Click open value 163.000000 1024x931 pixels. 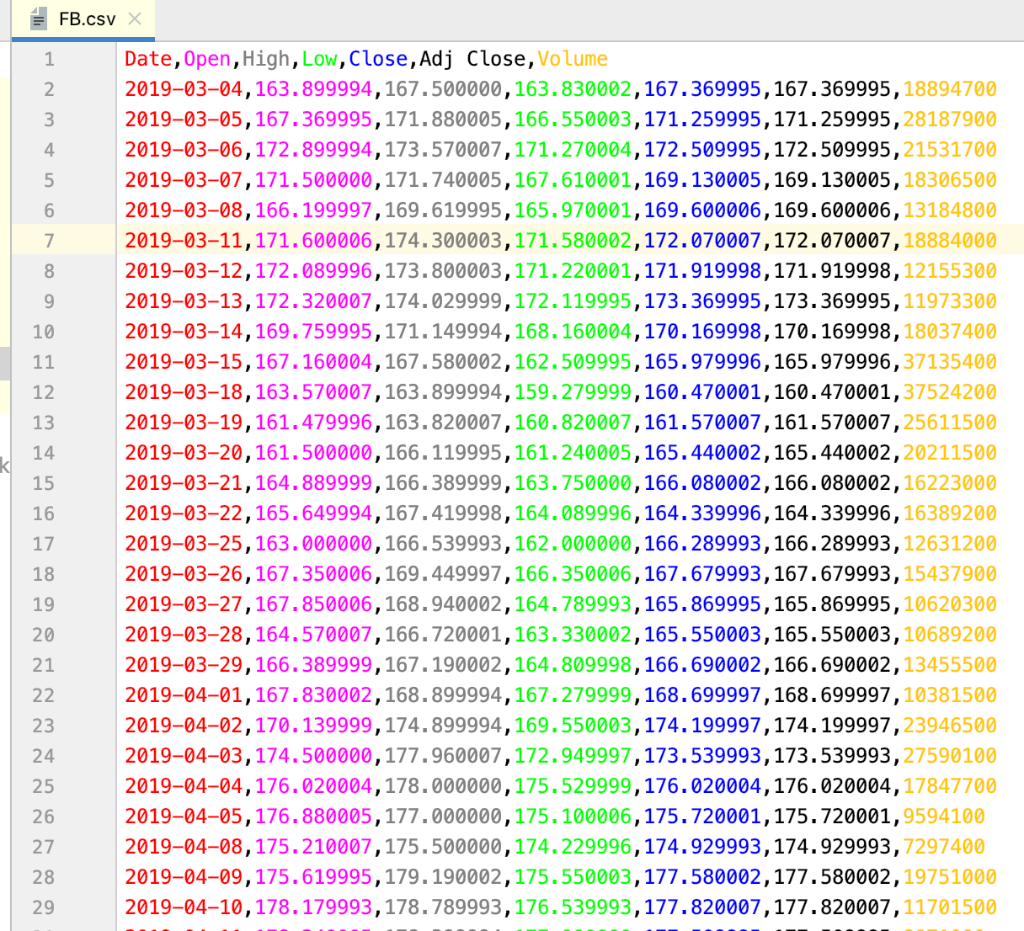(x=313, y=544)
